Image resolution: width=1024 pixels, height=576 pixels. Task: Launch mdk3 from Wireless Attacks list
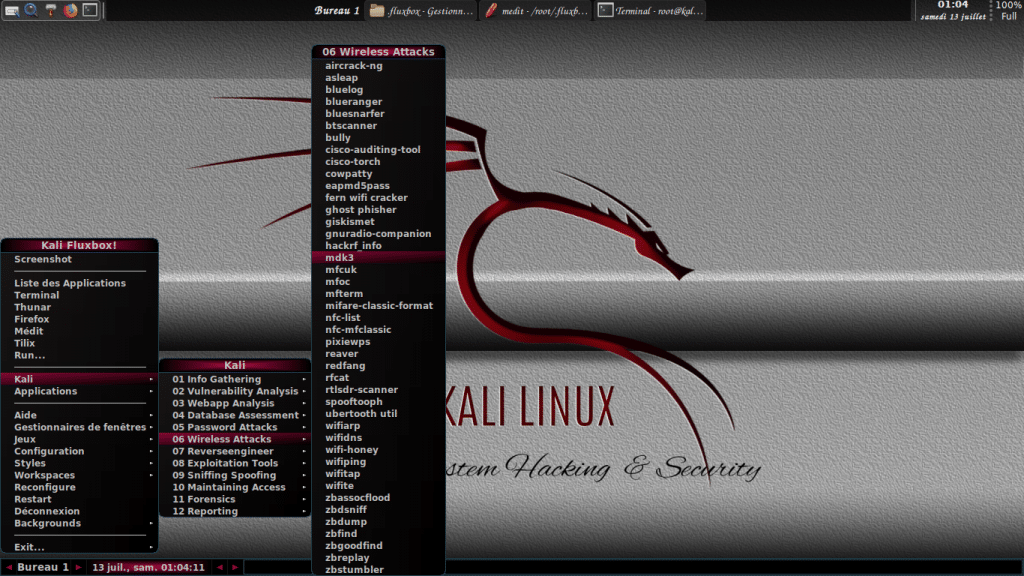coord(379,258)
